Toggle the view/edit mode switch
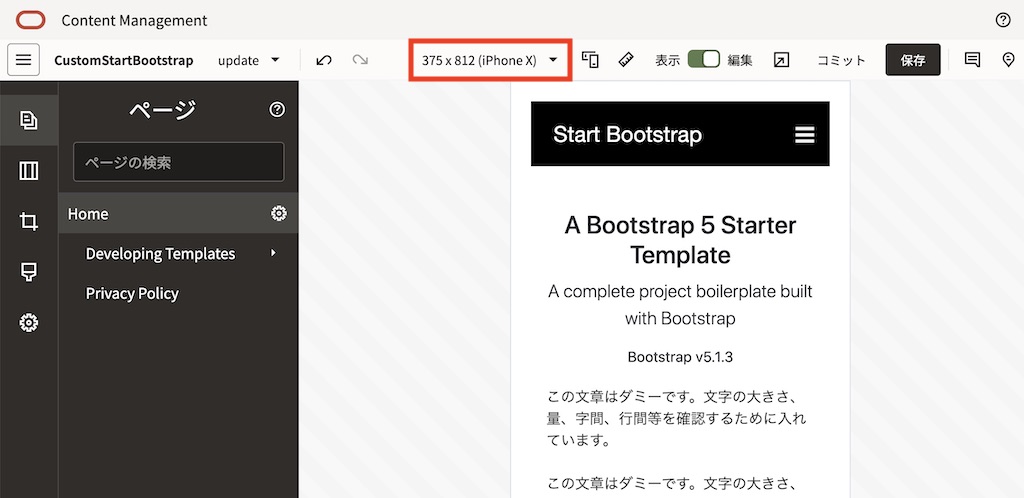Viewport: 1024px width, 498px height. 704,60
